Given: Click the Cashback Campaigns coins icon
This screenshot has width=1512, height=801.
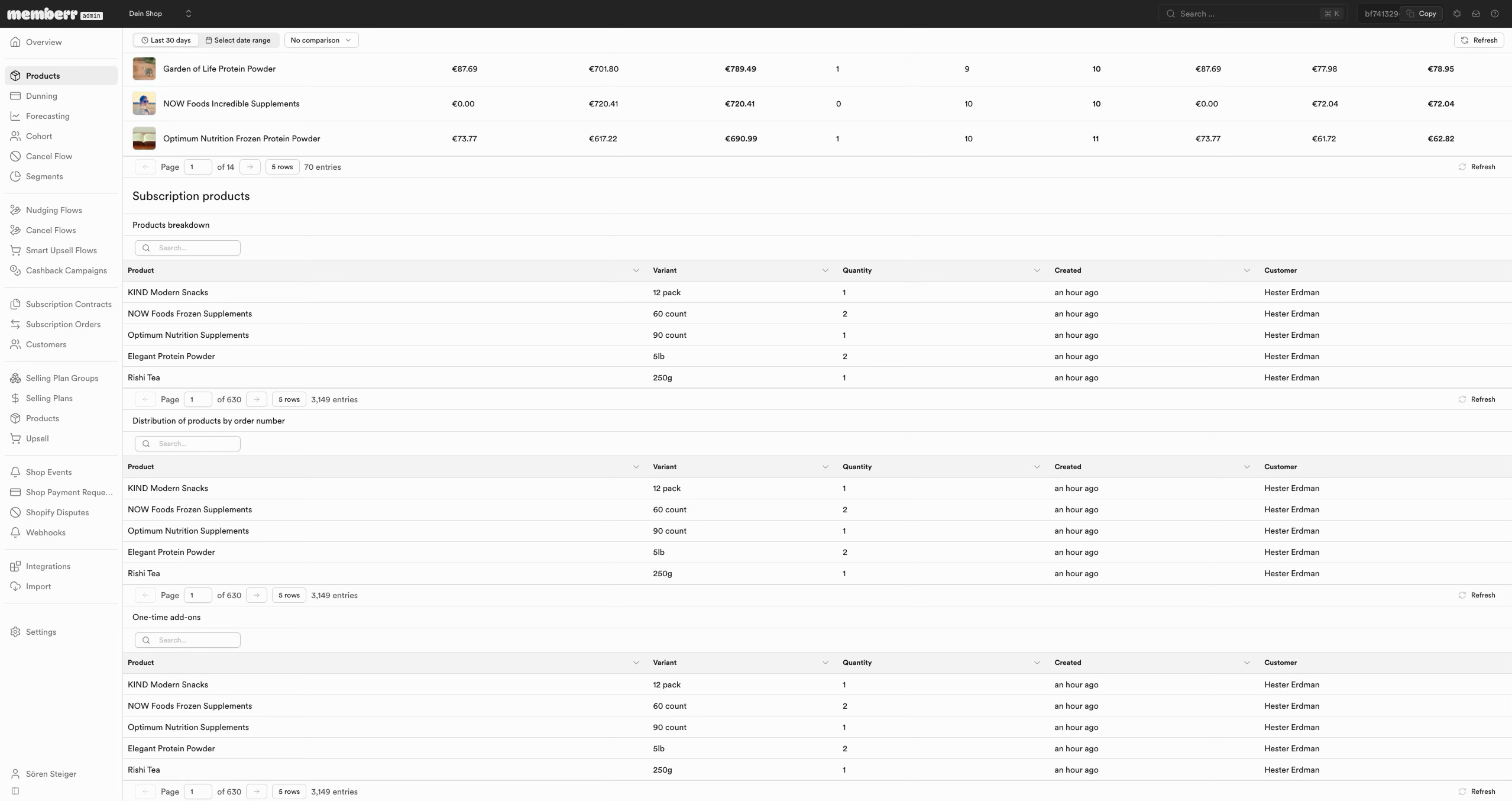Looking at the screenshot, I should 15,270.
